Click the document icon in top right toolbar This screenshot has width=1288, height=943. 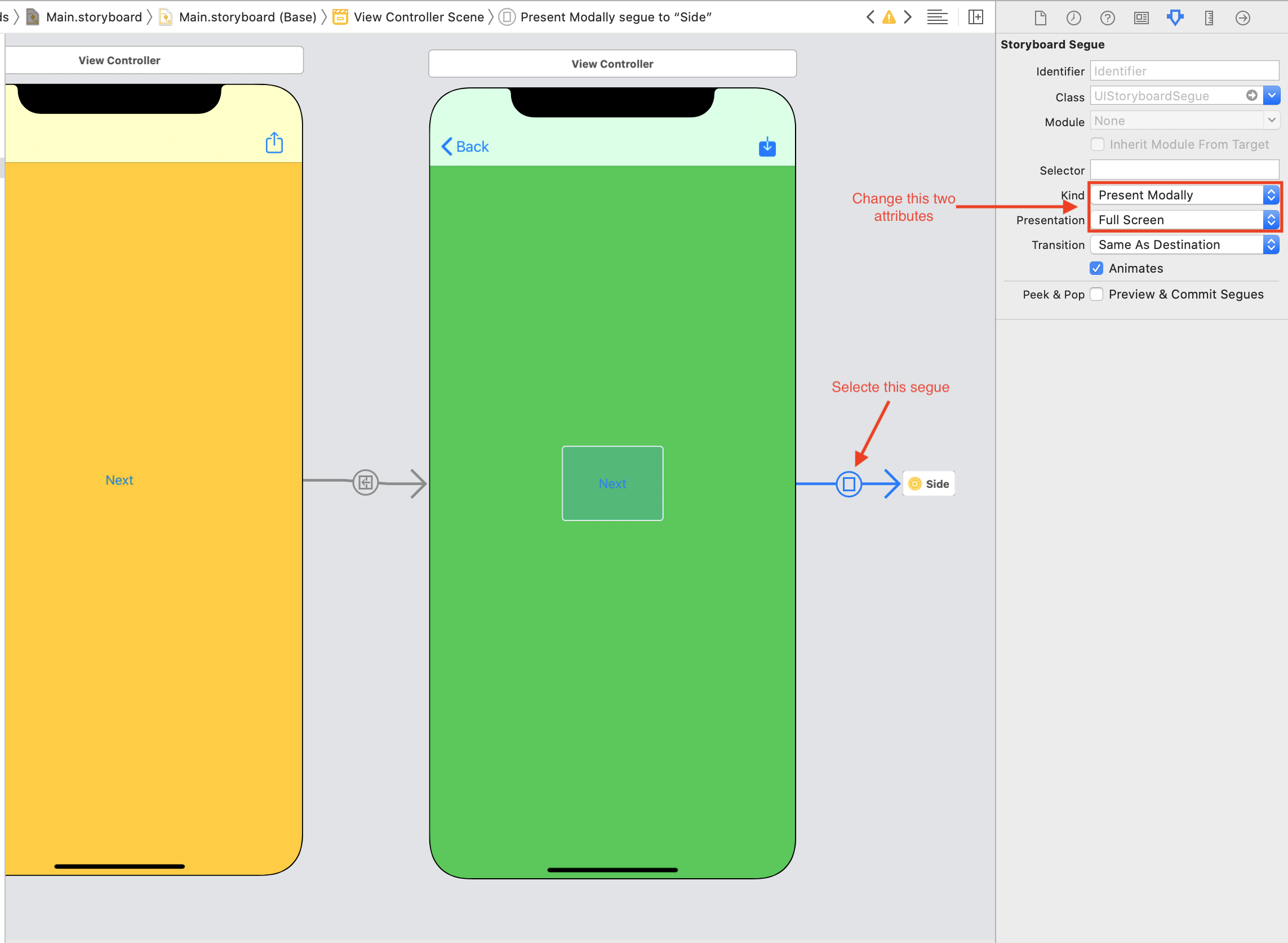tap(1040, 17)
